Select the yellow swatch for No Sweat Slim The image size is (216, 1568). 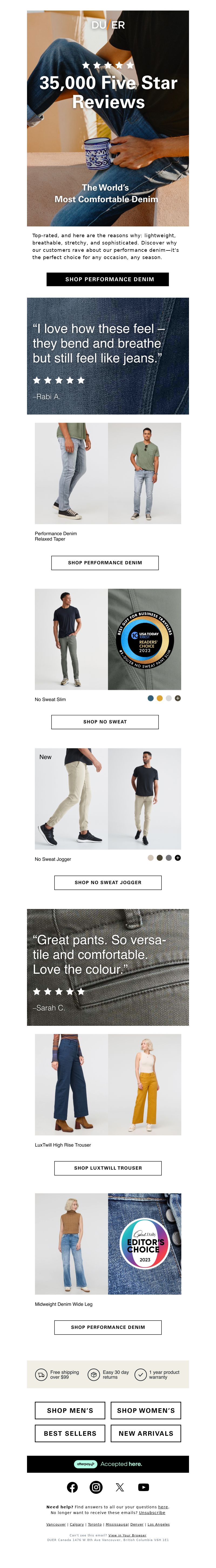pyautogui.click(x=159, y=698)
